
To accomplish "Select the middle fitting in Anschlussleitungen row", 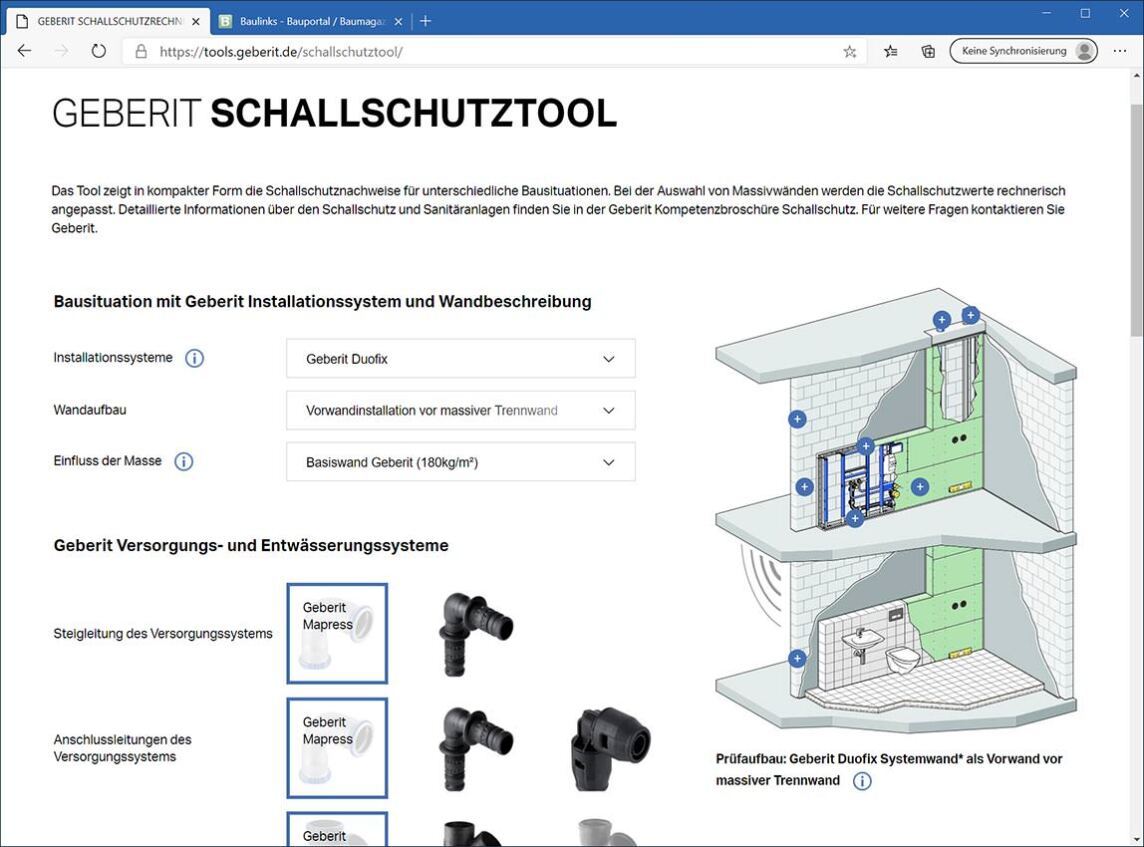I will [475, 748].
